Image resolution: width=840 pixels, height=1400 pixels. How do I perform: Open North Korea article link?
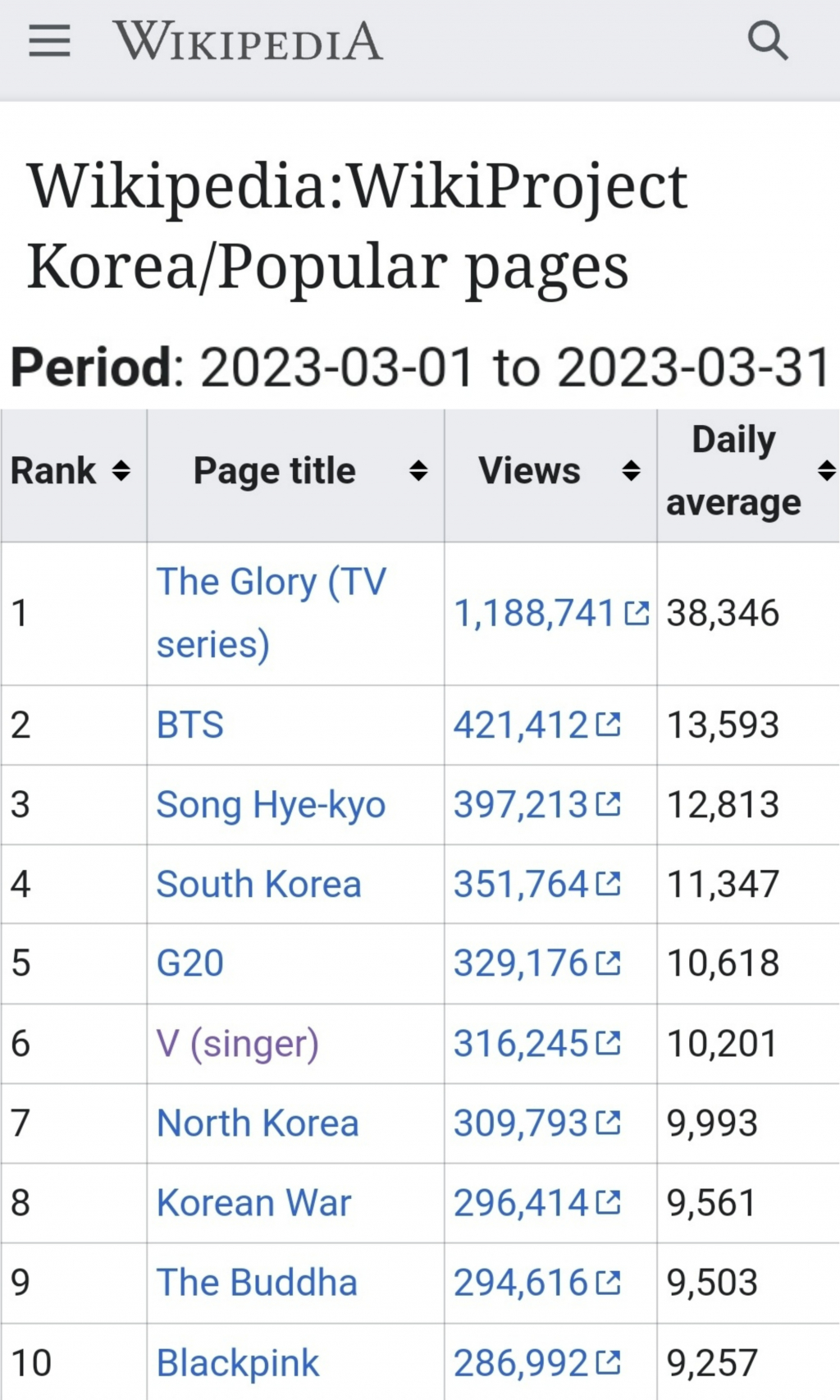(x=258, y=1123)
